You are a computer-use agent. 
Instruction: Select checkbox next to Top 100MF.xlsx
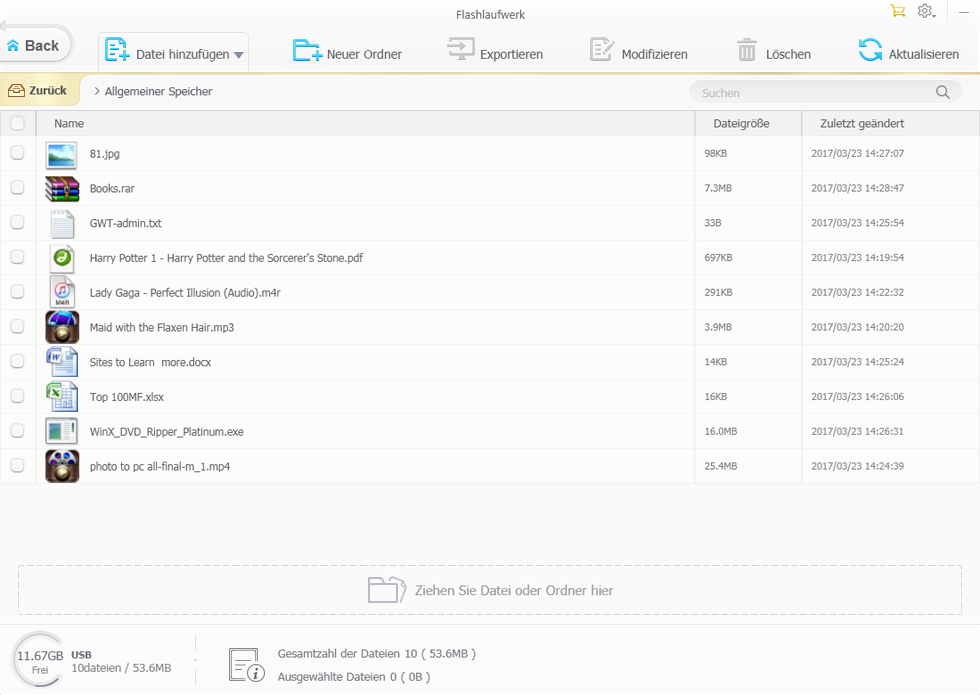pyautogui.click(x=17, y=396)
